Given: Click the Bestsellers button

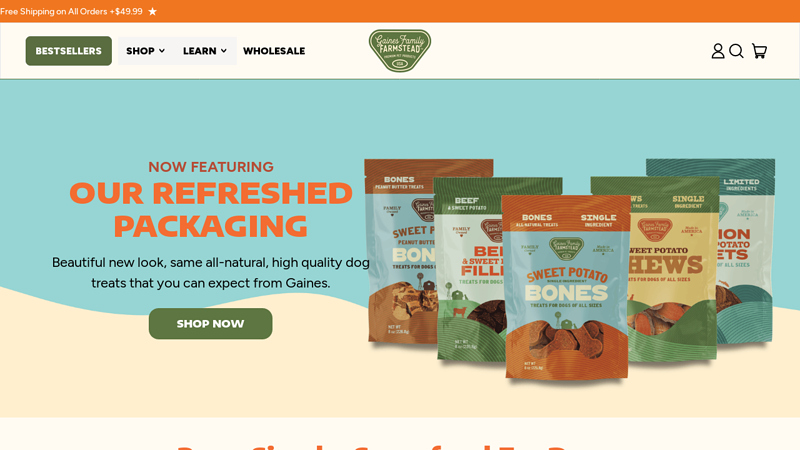Looking at the screenshot, I should point(68,51).
